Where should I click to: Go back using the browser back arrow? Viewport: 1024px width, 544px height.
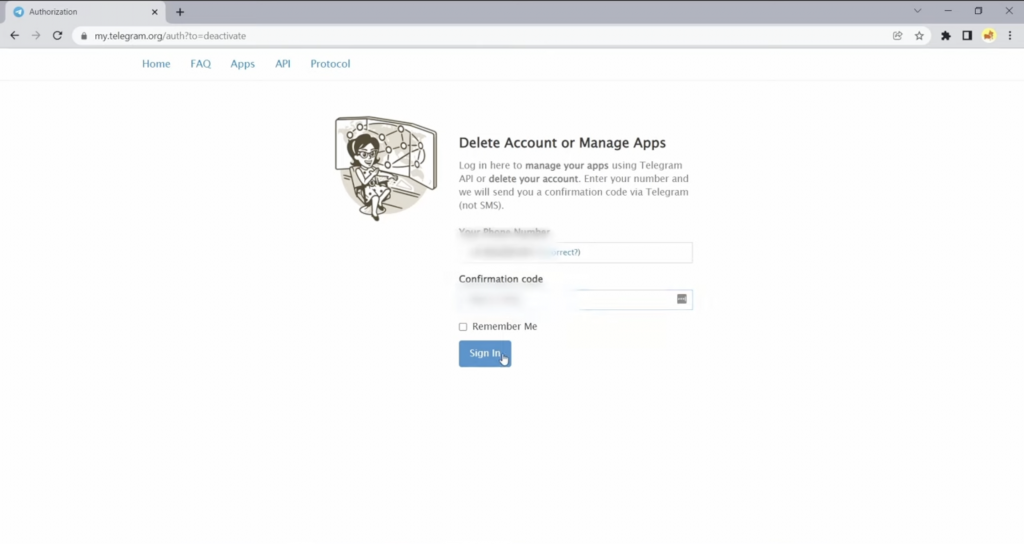pyautogui.click(x=14, y=36)
